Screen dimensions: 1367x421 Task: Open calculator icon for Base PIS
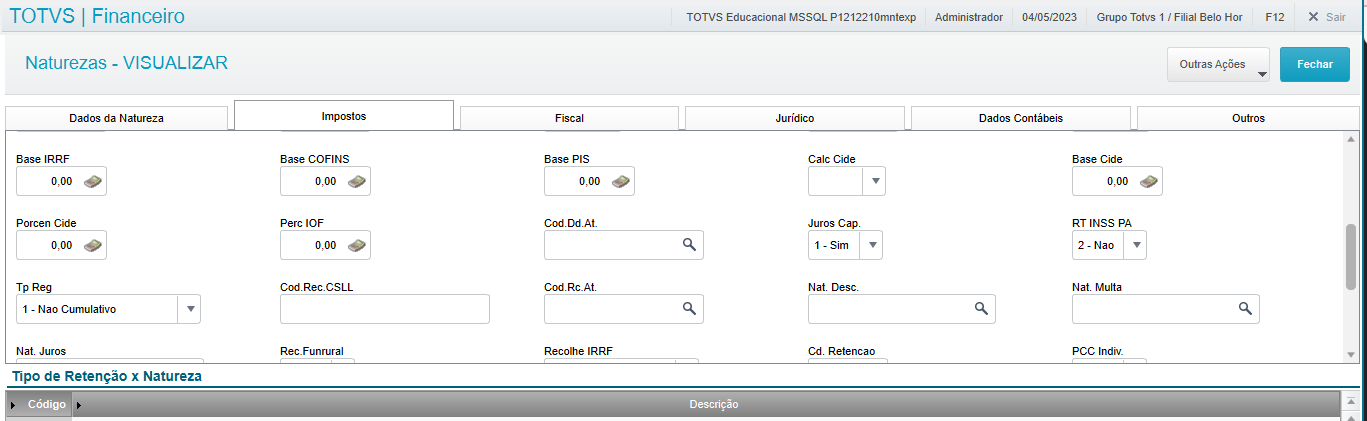click(x=622, y=181)
